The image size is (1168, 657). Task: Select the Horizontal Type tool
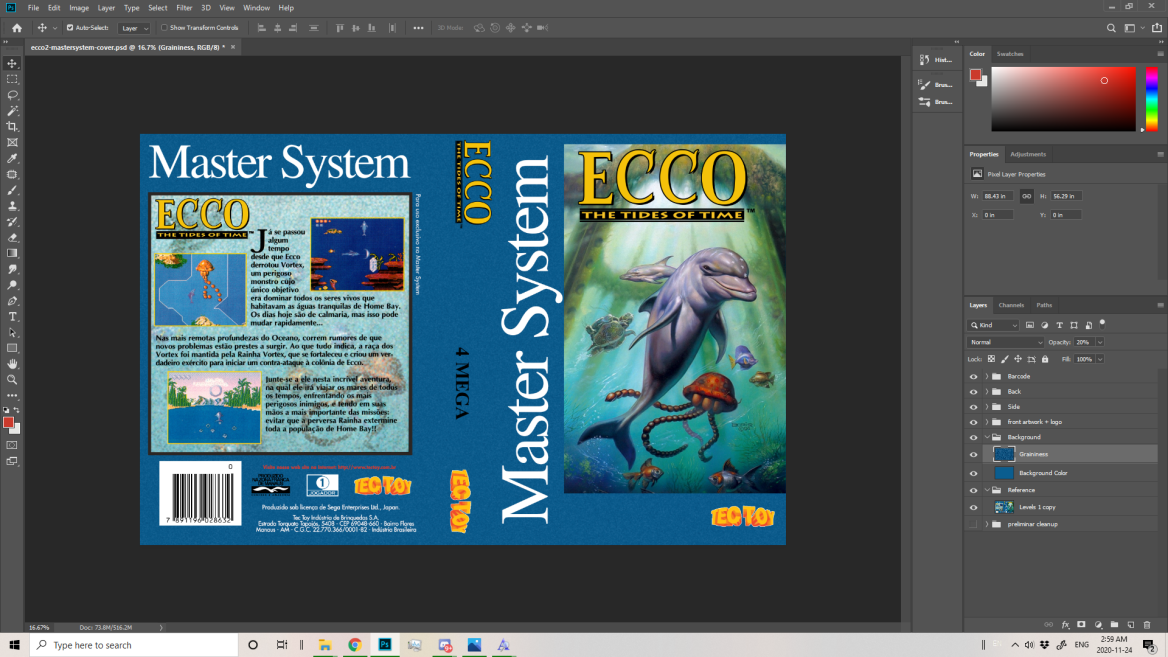13,316
